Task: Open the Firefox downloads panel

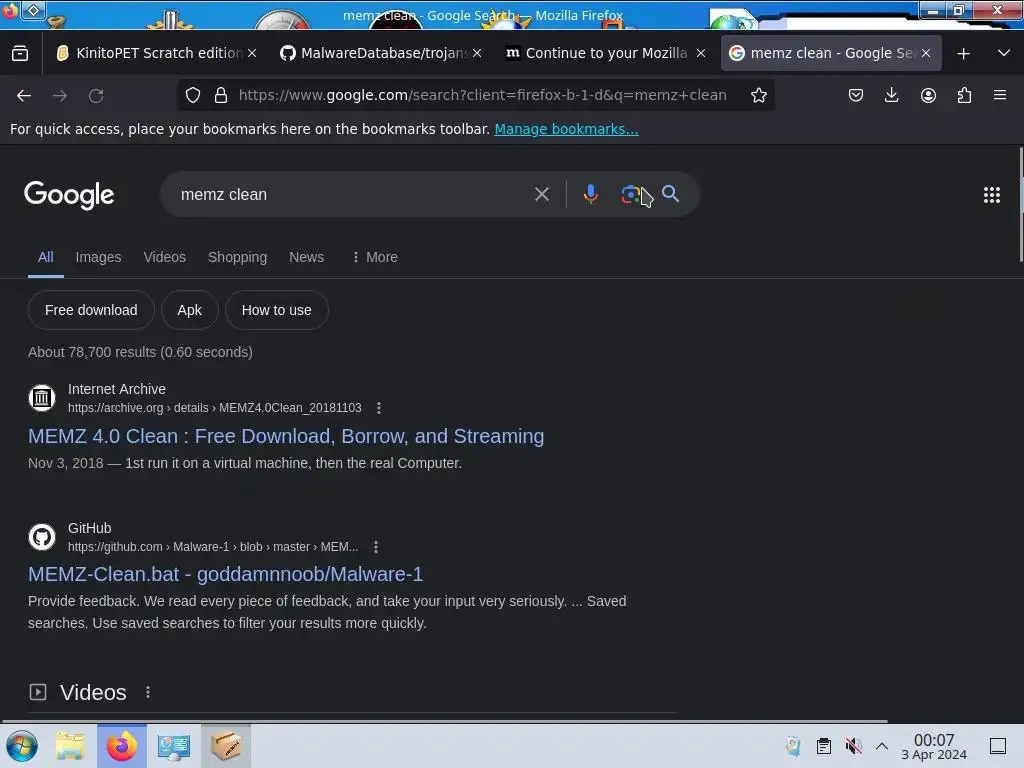Action: pyautogui.click(x=891, y=95)
